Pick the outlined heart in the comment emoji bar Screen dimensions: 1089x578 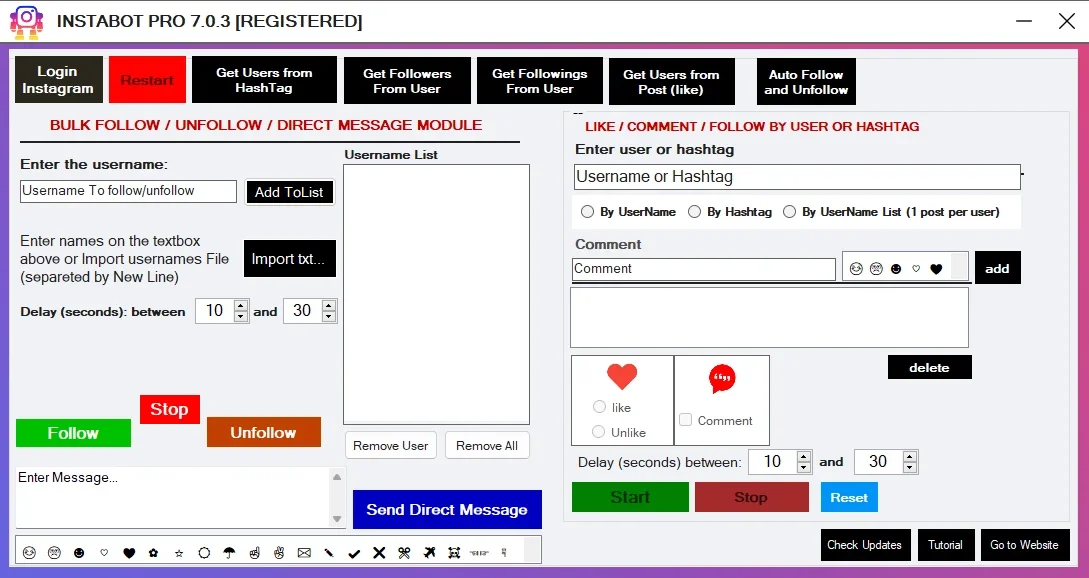pos(916,269)
